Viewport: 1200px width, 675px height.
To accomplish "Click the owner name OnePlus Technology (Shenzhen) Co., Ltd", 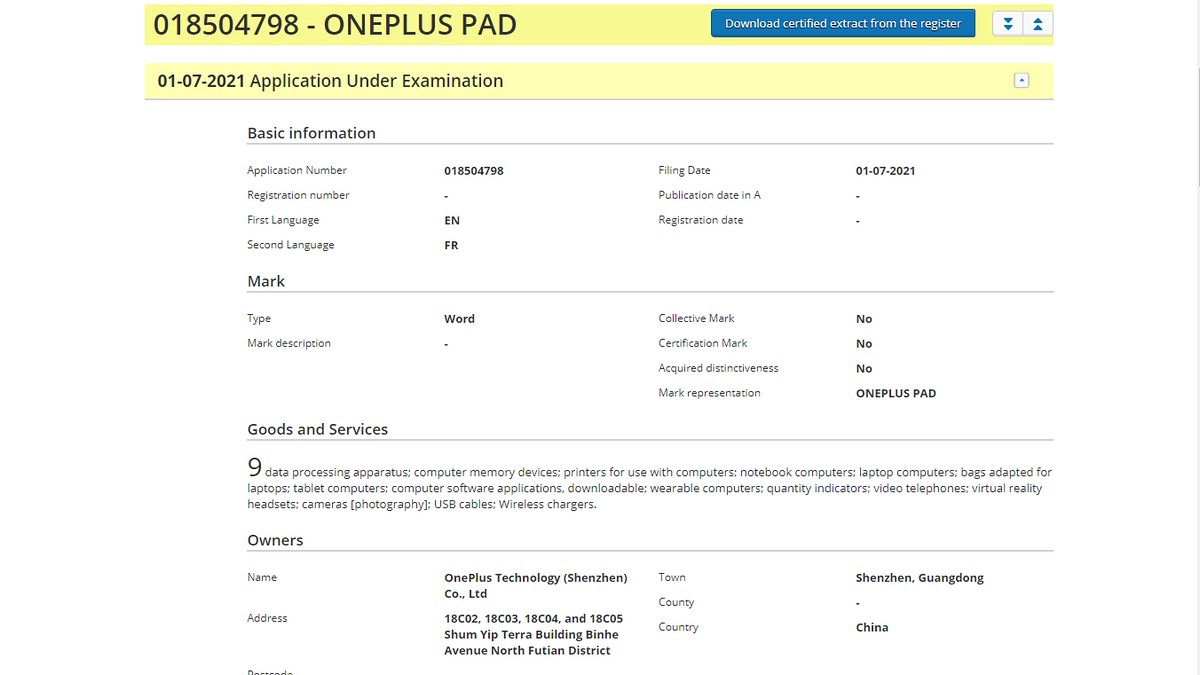I will pyautogui.click(x=536, y=585).
